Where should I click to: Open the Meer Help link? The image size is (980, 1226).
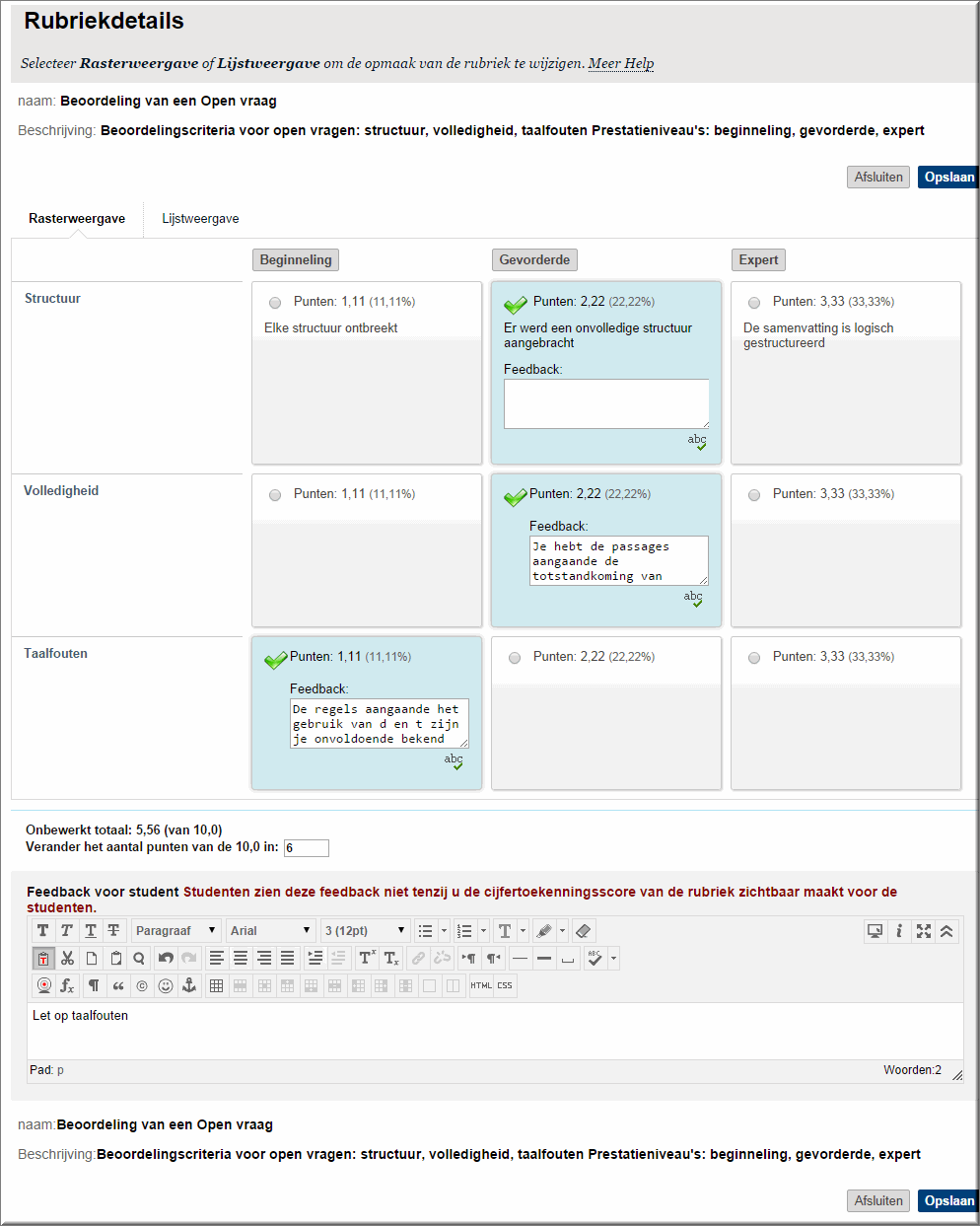(x=621, y=63)
